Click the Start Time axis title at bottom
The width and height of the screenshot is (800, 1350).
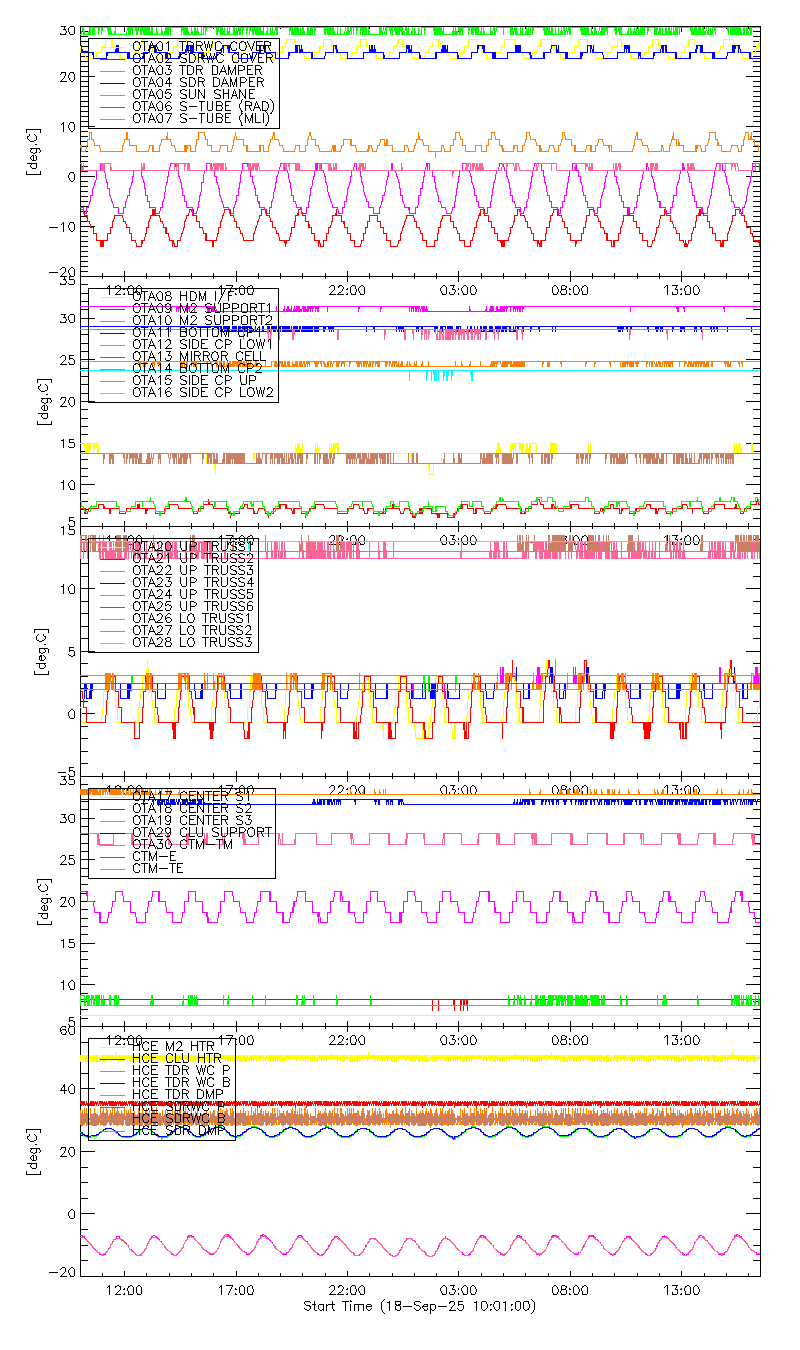click(x=419, y=1307)
